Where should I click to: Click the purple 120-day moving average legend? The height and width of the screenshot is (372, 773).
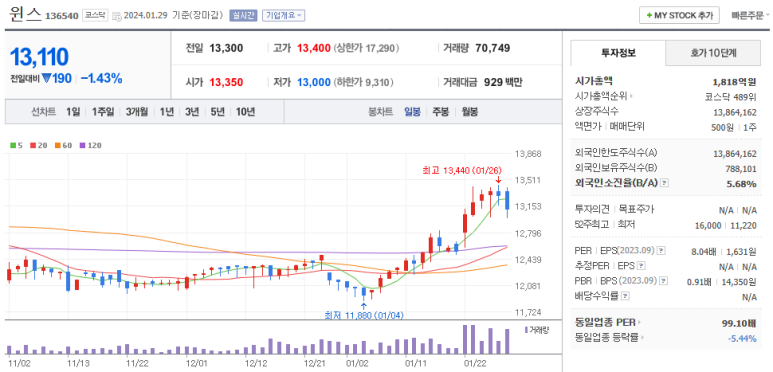90,146
